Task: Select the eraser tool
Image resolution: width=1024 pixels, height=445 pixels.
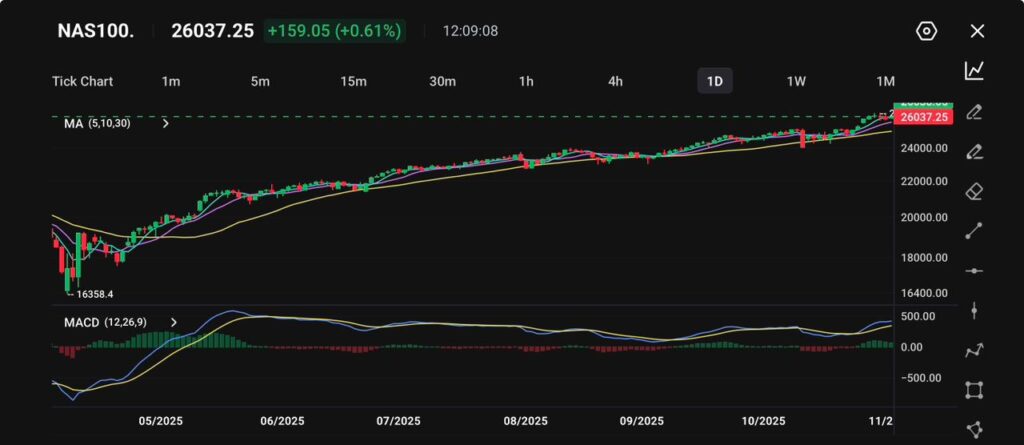Action: pyautogui.click(x=974, y=191)
